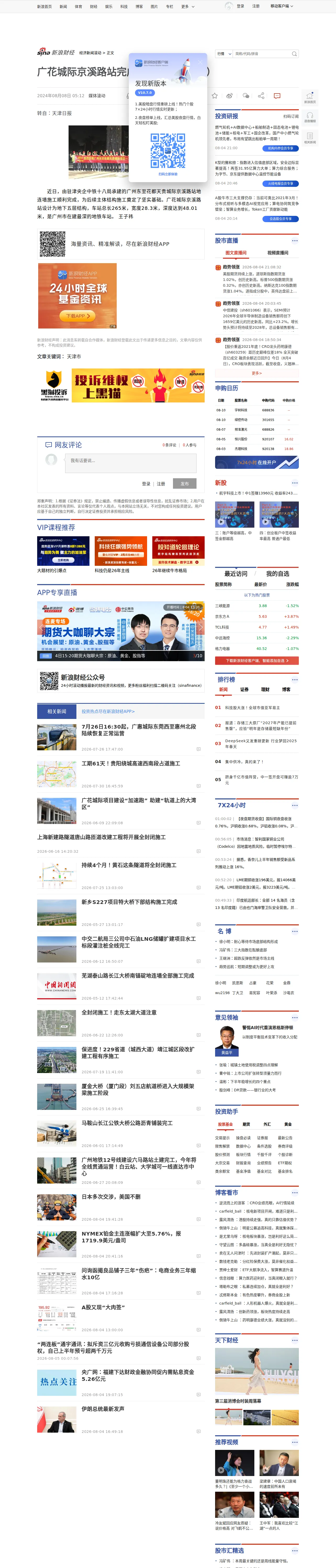The height and width of the screenshot is (1568, 336).
Task: Switch the ranking list to 理财 tab
Action: [x=265, y=690]
